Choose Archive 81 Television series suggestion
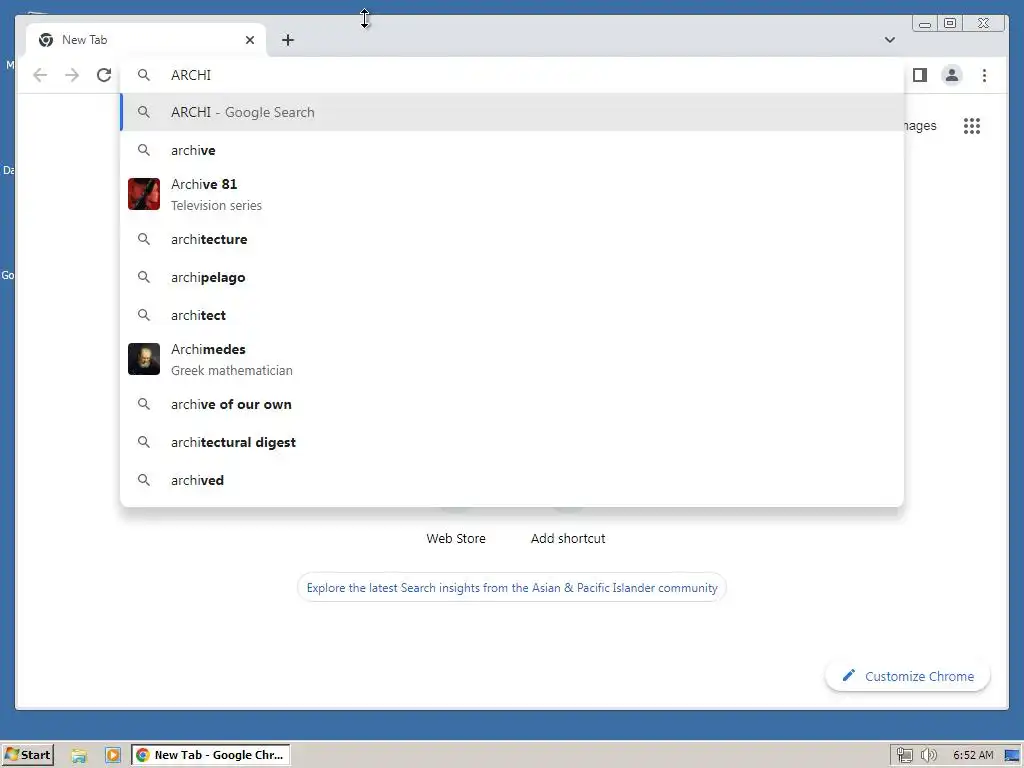This screenshot has width=1024, height=768. click(512, 195)
